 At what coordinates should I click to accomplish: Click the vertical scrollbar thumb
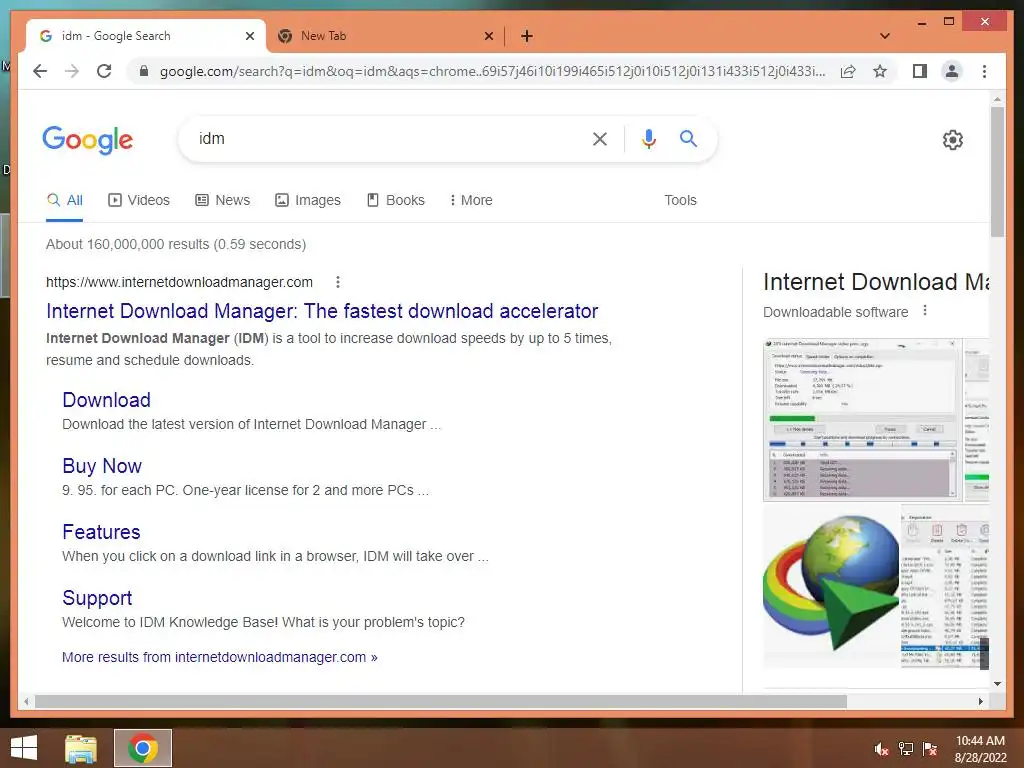(x=997, y=172)
